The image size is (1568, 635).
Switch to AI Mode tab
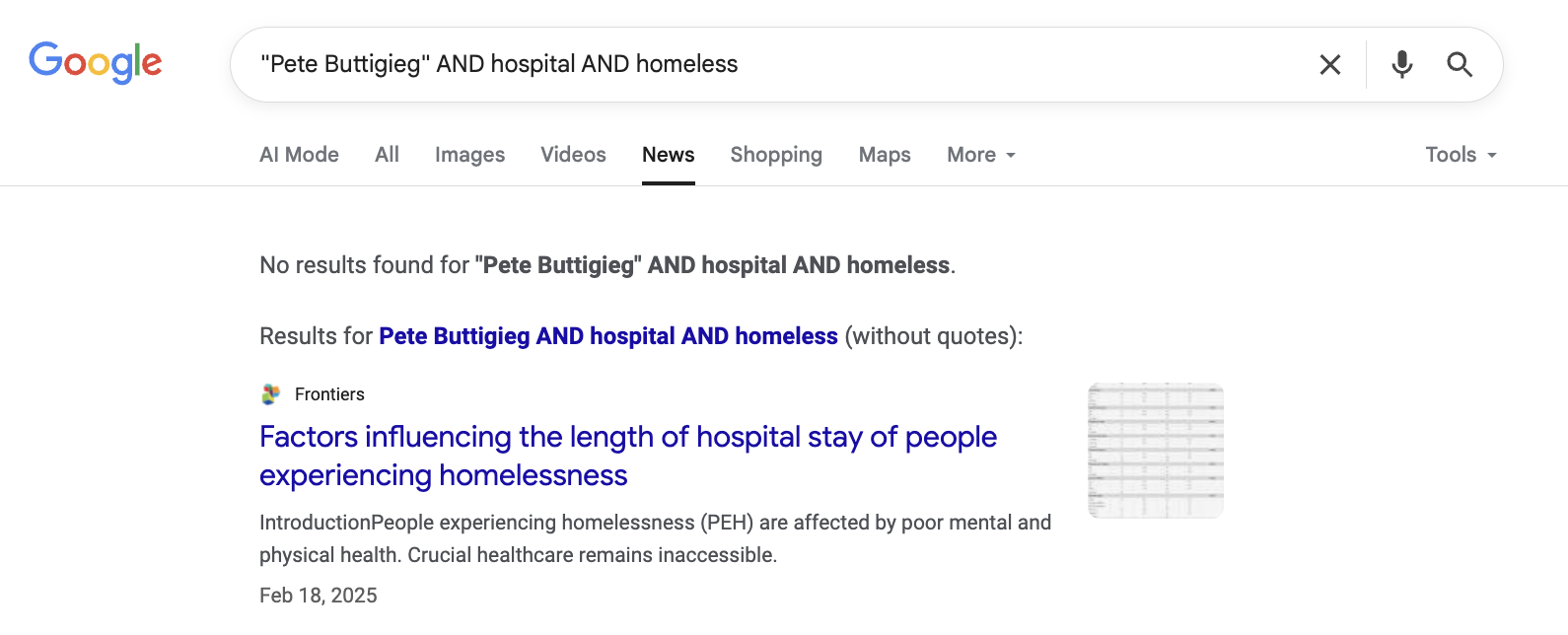pyautogui.click(x=299, y=155)
